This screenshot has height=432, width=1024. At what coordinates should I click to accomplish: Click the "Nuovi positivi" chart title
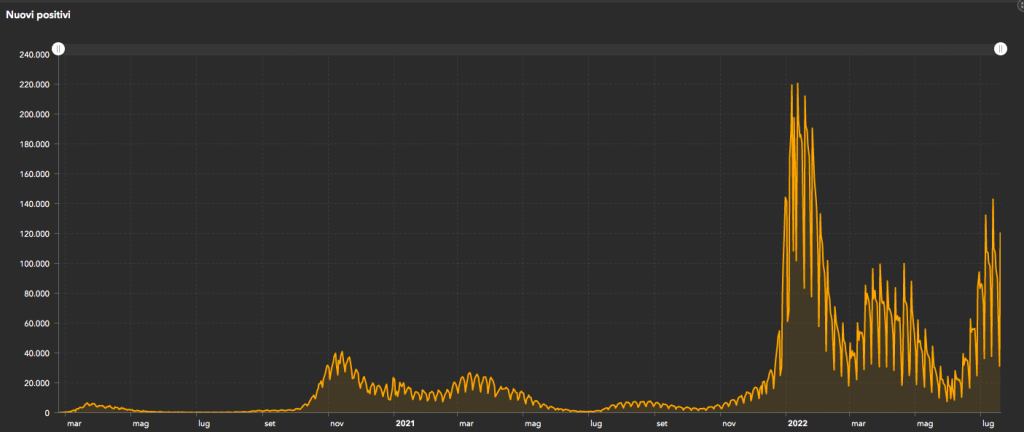point(38,16)
